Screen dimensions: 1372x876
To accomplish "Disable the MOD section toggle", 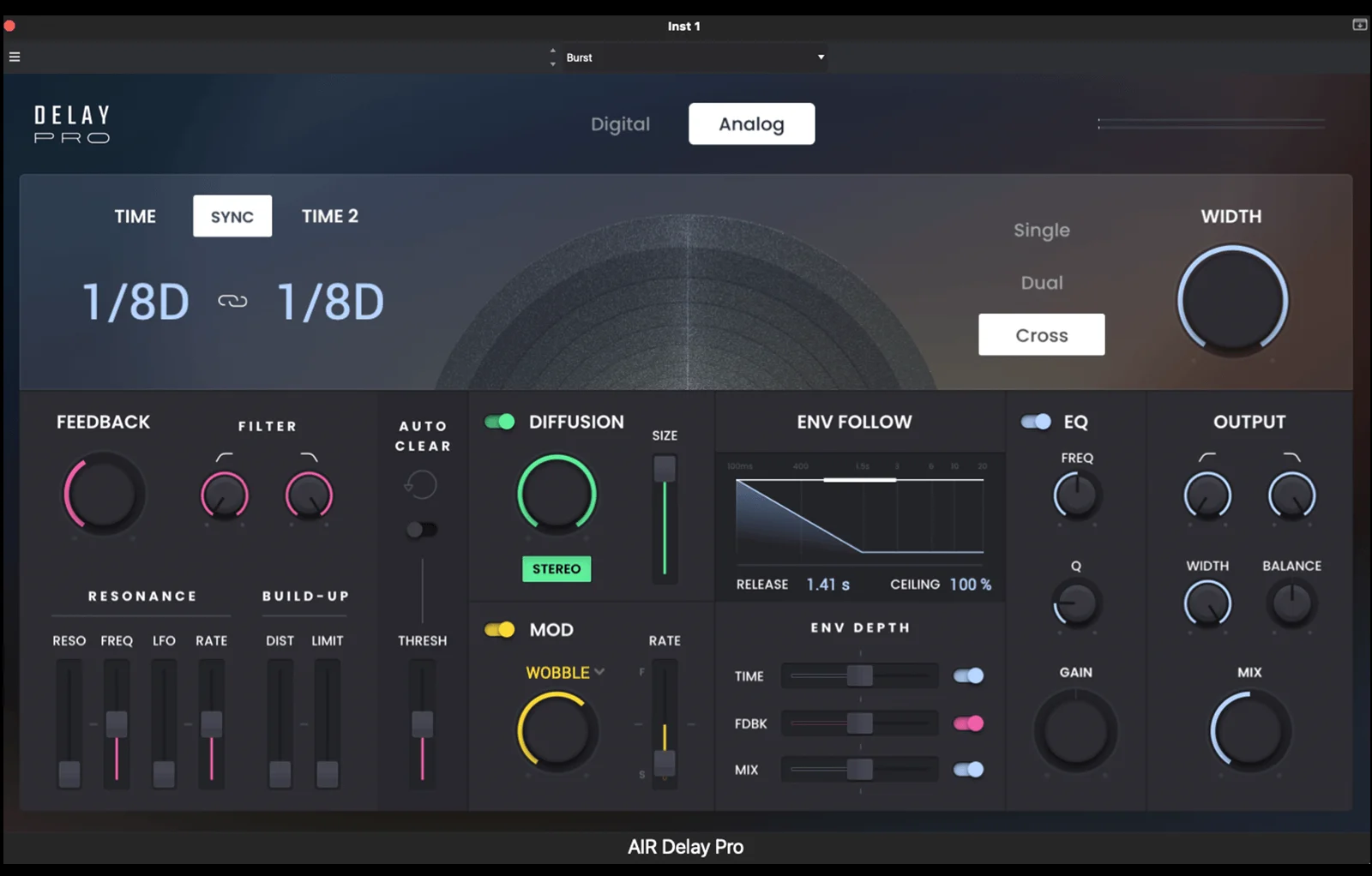I will (498, 629).
